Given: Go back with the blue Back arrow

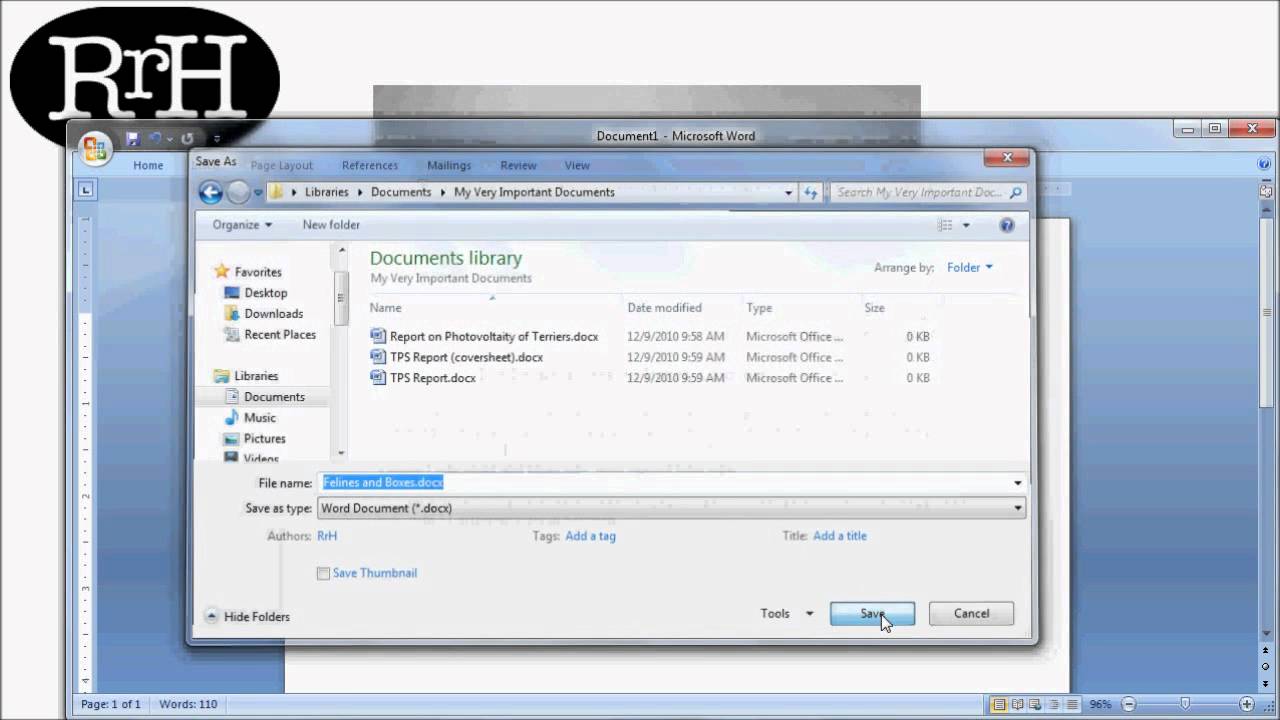Looking at the screenshot, I should tap(210, 192).
